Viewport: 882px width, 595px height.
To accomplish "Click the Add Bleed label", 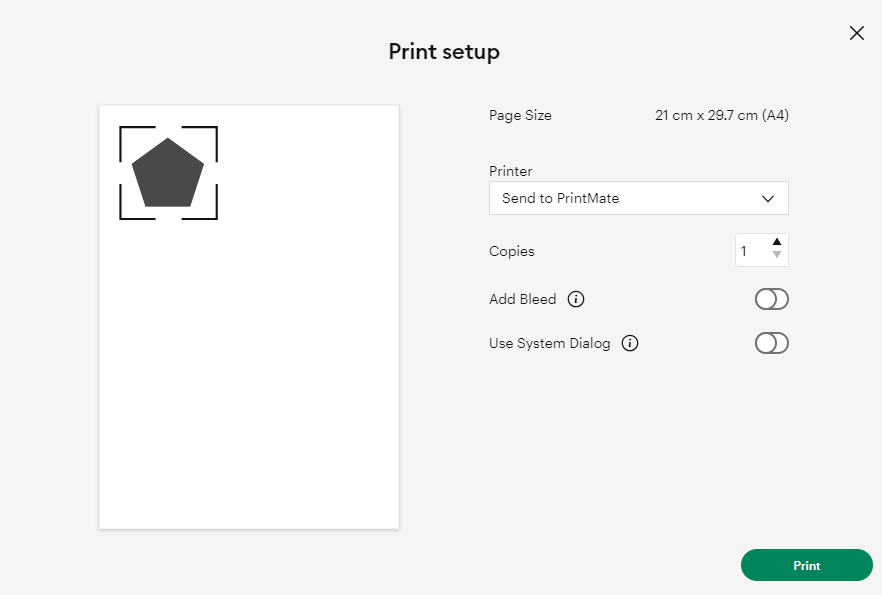I will (x=523, y=299).
